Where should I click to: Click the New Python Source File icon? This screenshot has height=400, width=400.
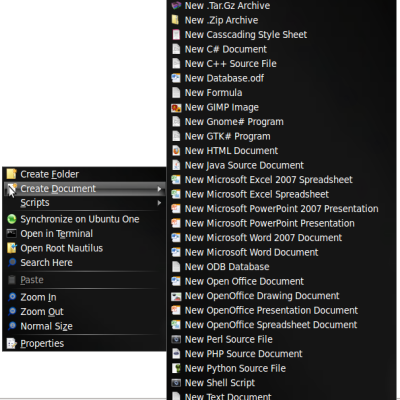(176, 368)
